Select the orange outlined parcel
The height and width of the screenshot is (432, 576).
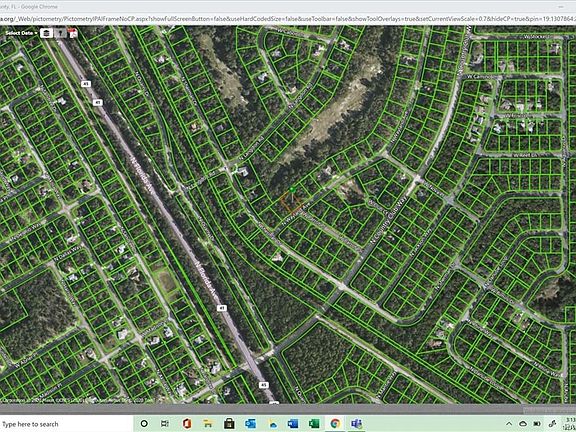[x=291, y=203]
